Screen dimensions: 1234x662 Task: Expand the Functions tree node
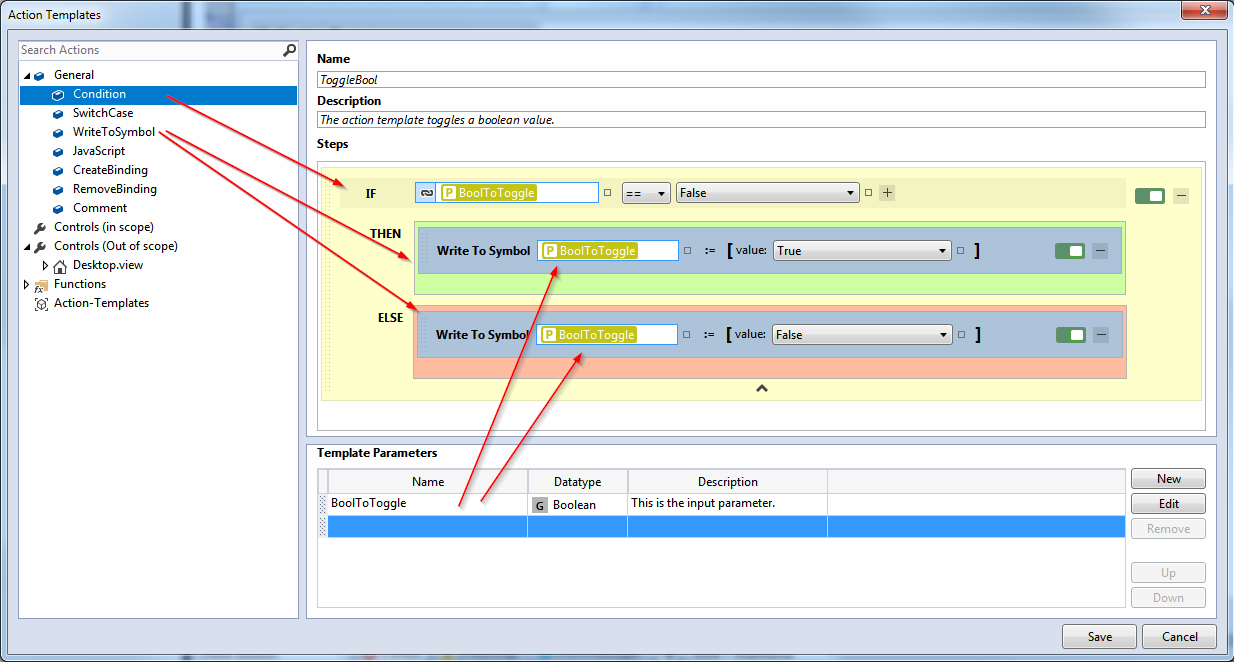pyautogui.click(x=26, y=285)
